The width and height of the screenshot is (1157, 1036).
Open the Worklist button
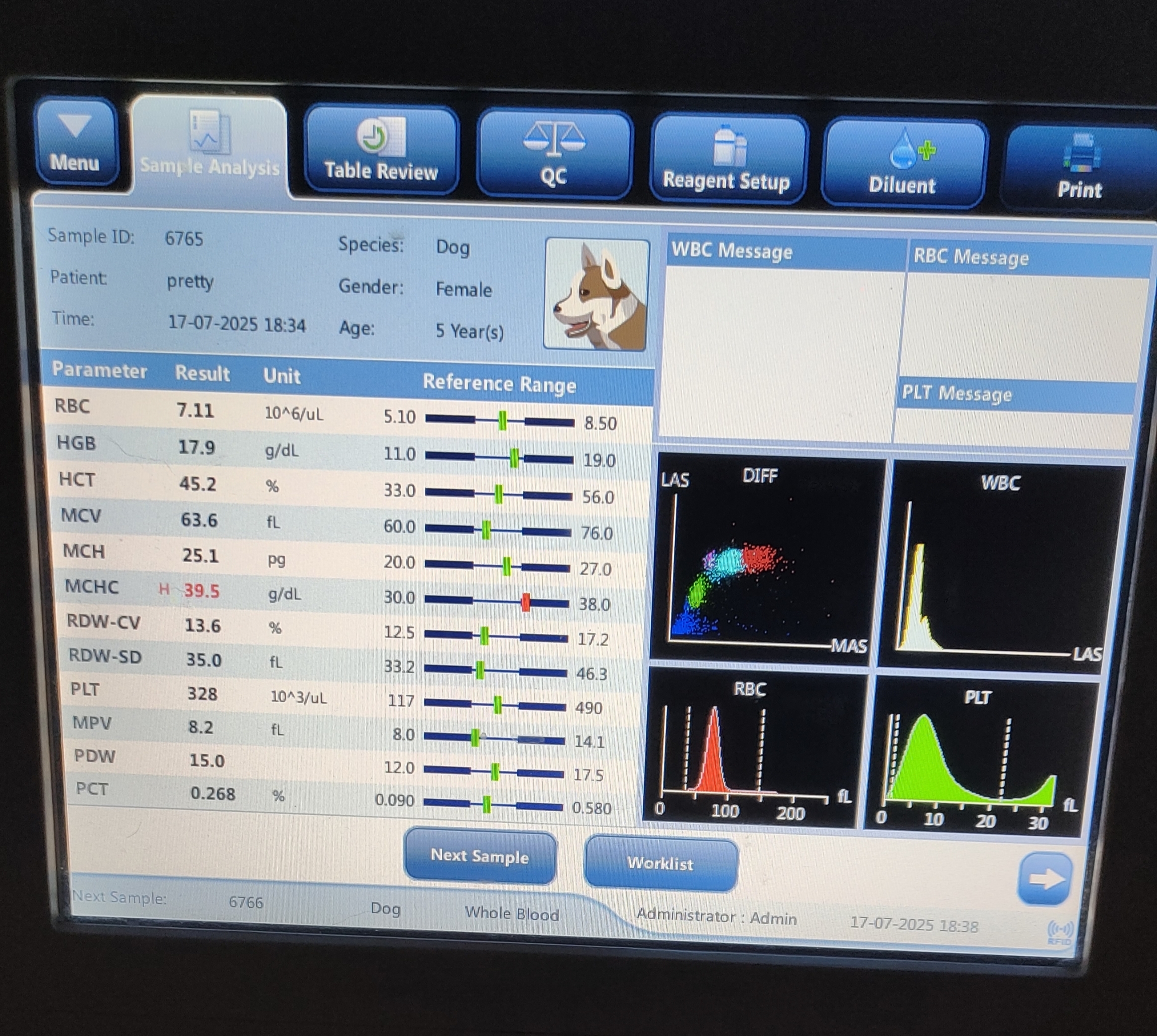(660, 863)
